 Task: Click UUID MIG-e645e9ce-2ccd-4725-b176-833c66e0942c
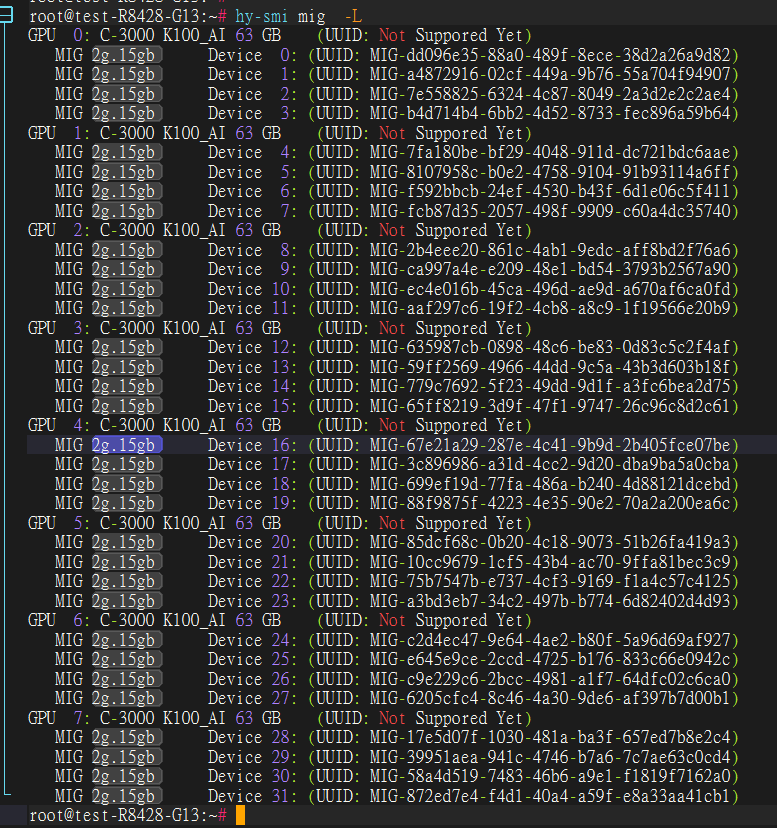[x=550, y=660]
